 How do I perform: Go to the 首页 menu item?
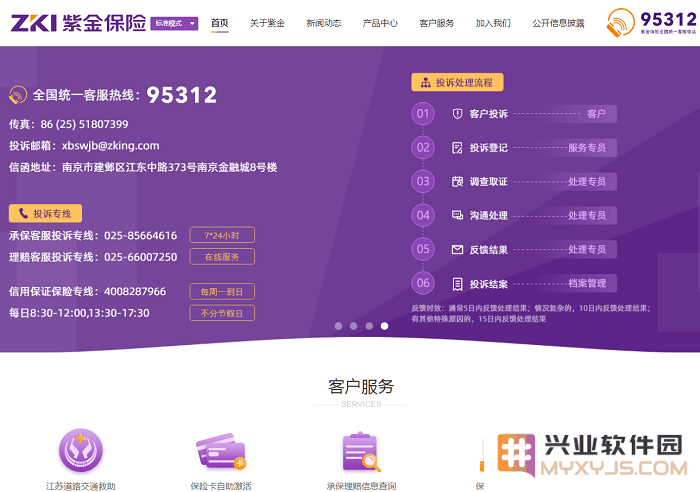pos(220,23)
